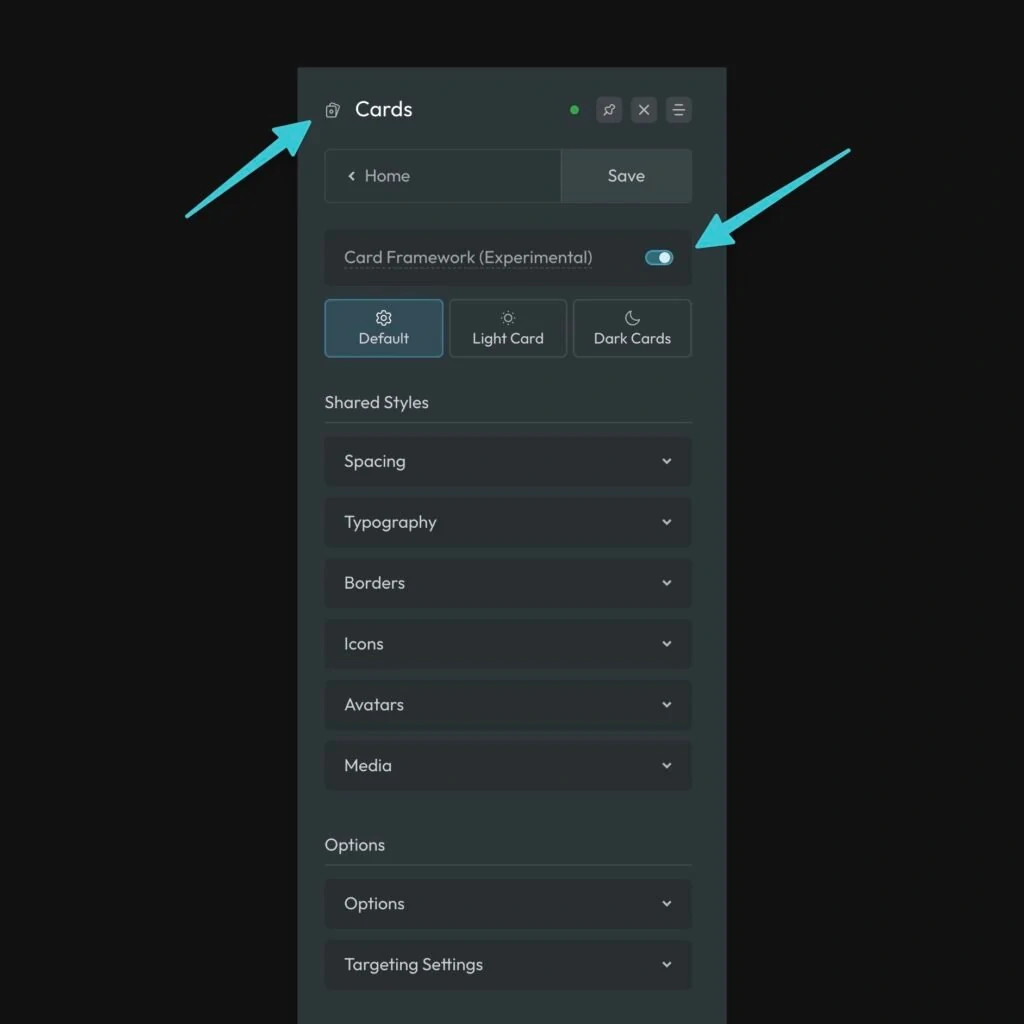Image resolution: width=1024 pixels, height=1024 pixels.
Task: Open the Avatars section
Action: [507, 704]
